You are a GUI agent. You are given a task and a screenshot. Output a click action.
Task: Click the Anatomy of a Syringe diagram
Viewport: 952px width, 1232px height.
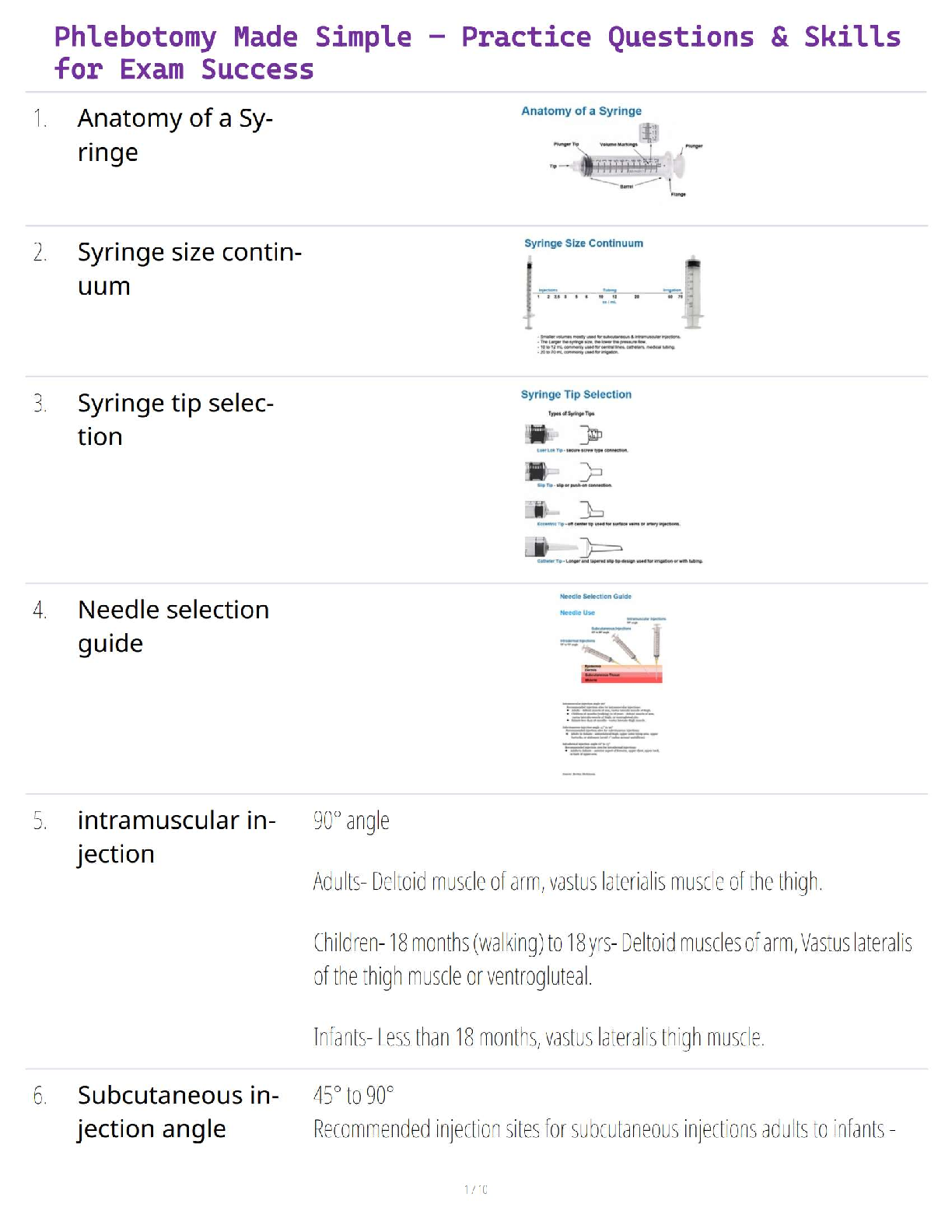[x=613, y=154]
